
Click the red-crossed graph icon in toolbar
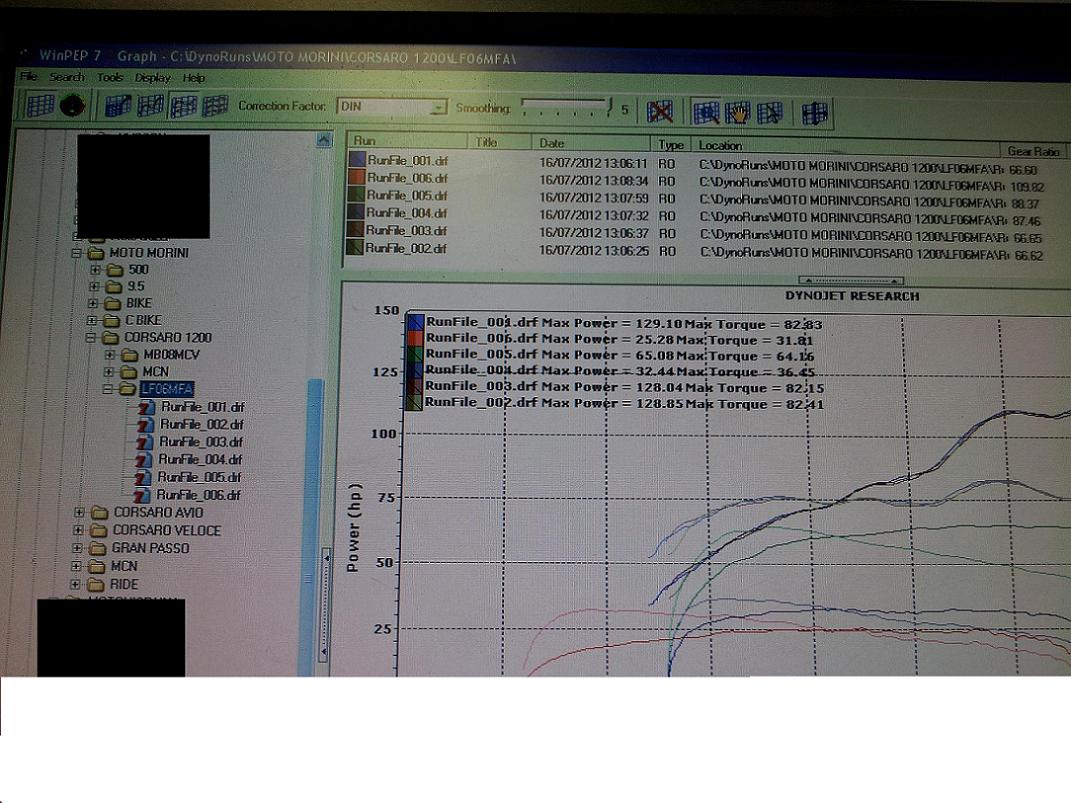[660, 111]
